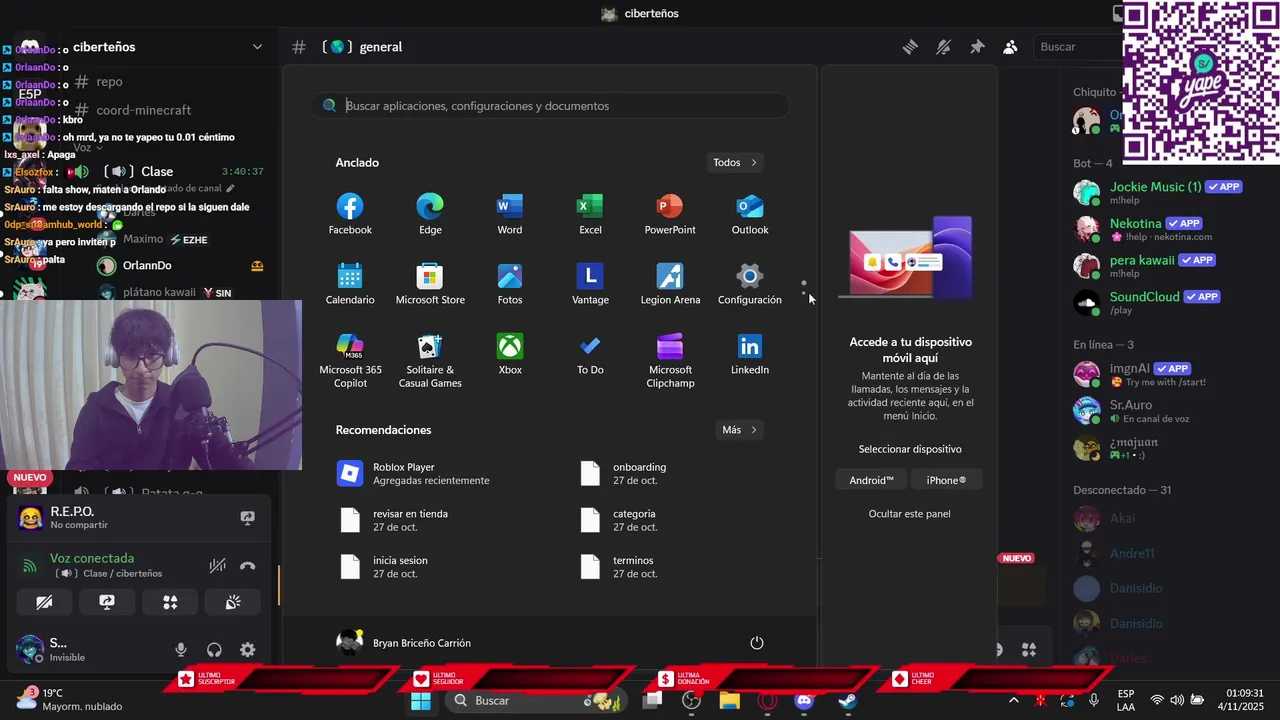Open Word pinned app
Screen dimensions: 1280x720
(510, 215)
